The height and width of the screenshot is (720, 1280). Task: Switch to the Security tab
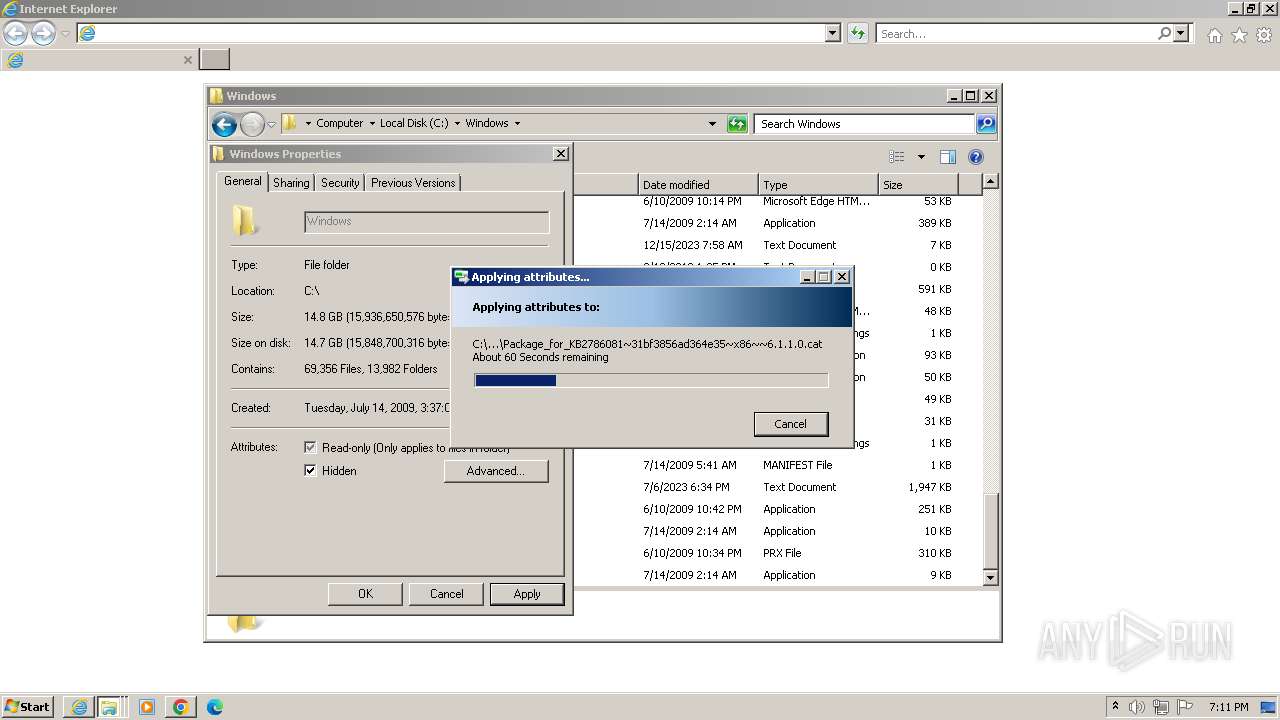(x=340, y=183)
